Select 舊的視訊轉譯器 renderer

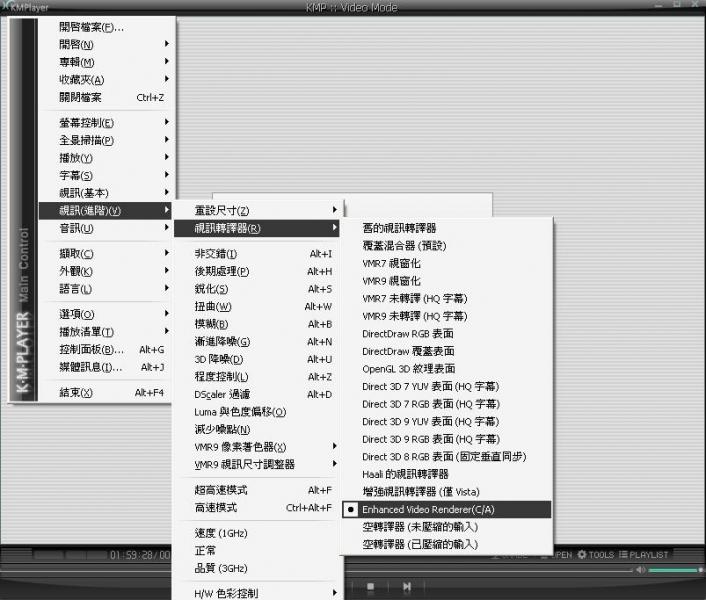[x=446, y=228]
